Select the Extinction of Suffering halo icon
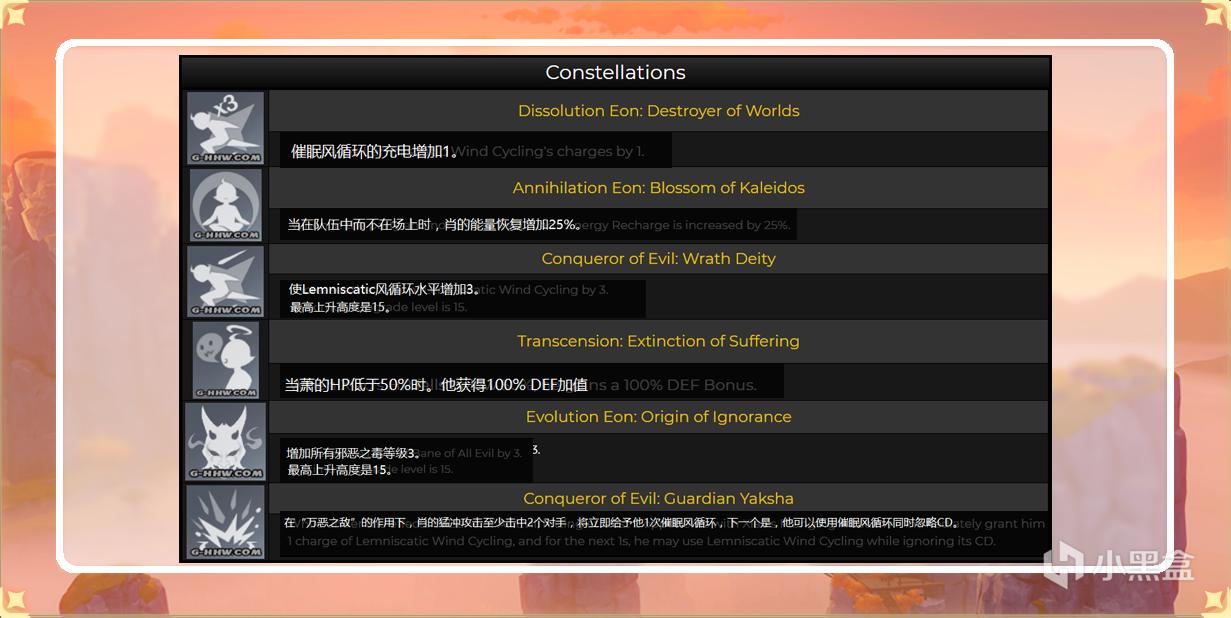This screenshot has width=1231, height=618. point(225,360)
